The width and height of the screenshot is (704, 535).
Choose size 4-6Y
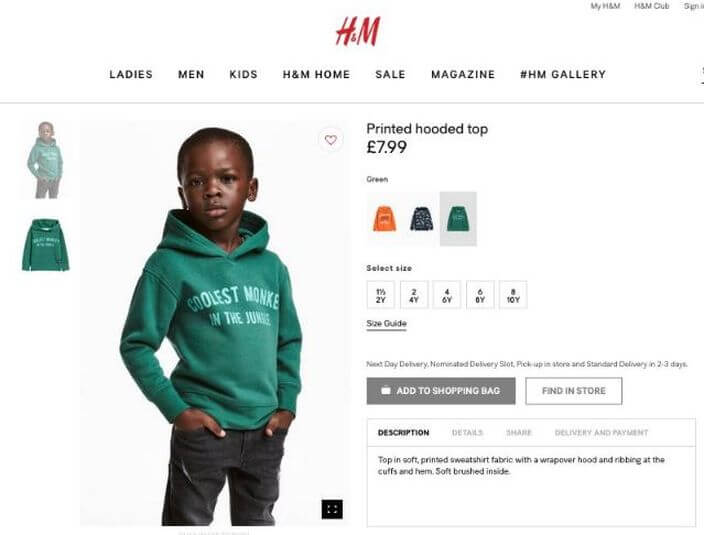pyautogui.click(x=447, y=295)
